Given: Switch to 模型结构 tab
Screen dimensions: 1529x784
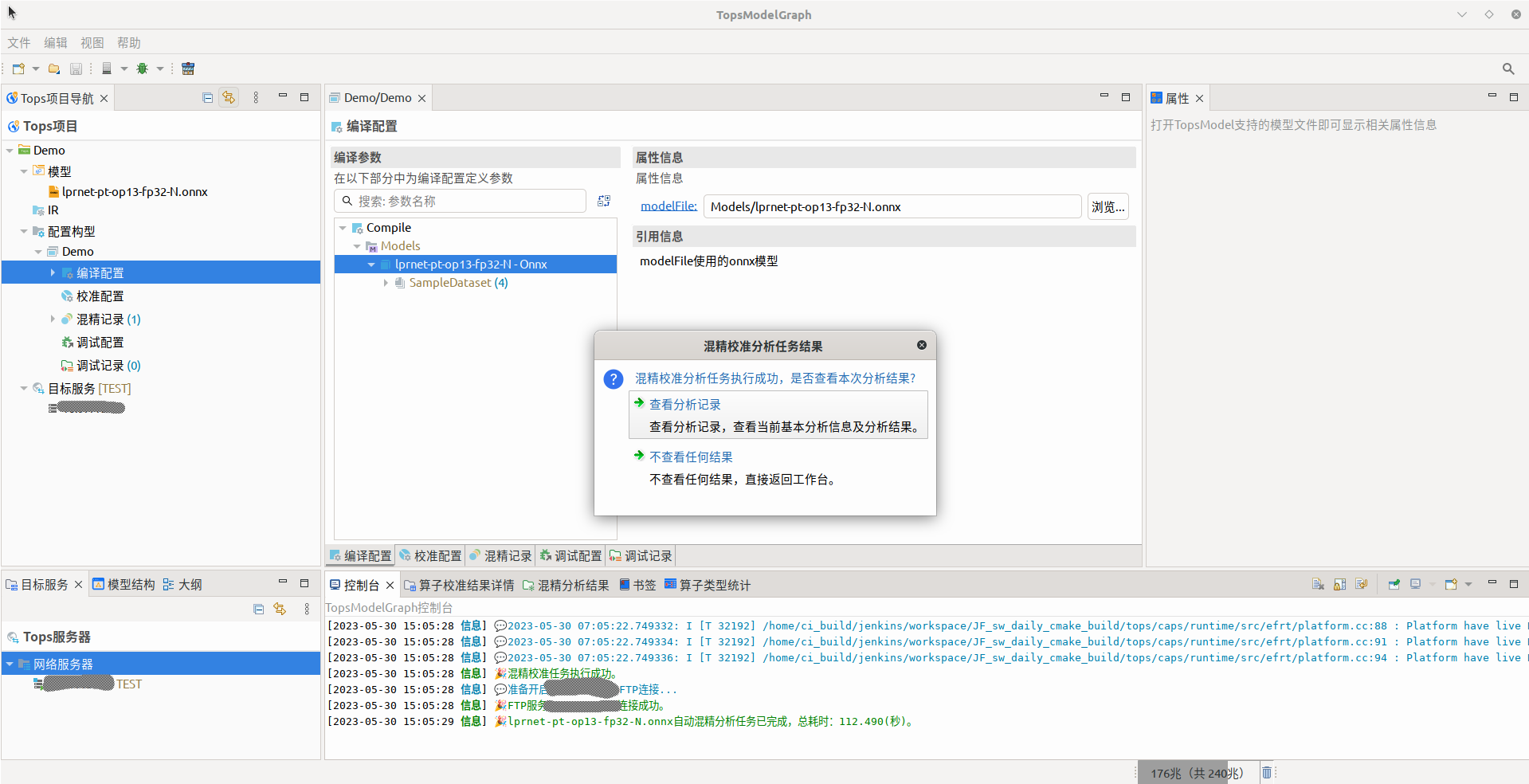Looking at the screenshot, I should click(123, 584).
